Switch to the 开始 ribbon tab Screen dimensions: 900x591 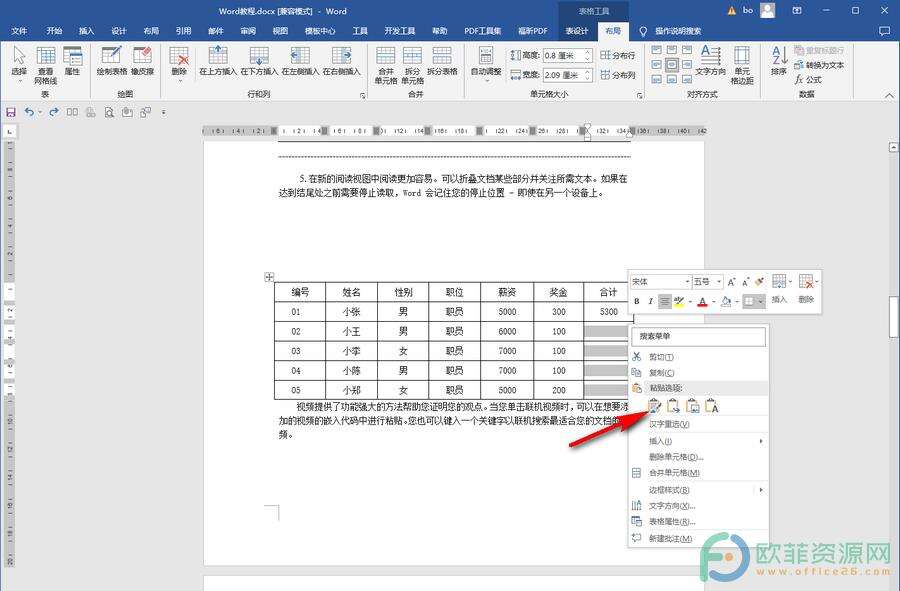[x=54, y=31]
